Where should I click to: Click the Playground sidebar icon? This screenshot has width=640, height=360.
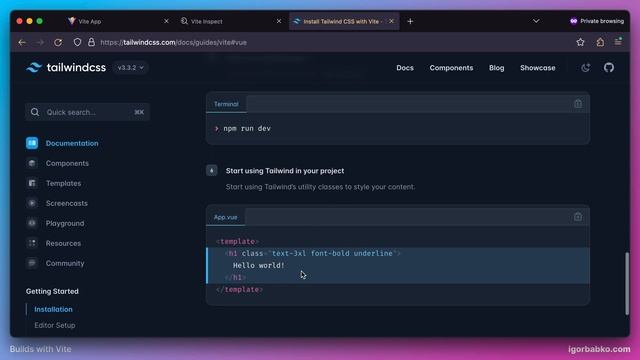(32, 223)
